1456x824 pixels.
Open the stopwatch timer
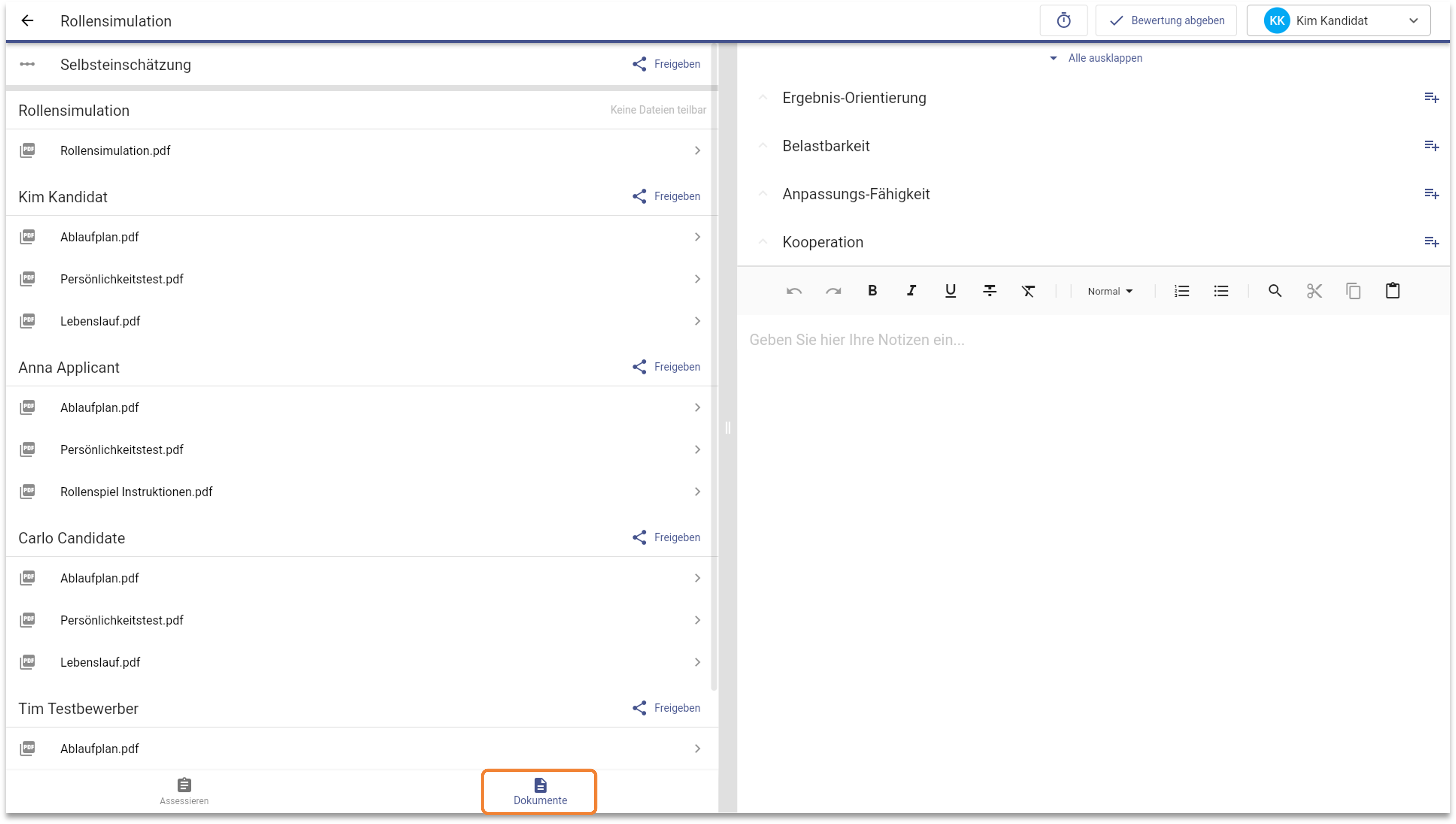(1063, 21)
